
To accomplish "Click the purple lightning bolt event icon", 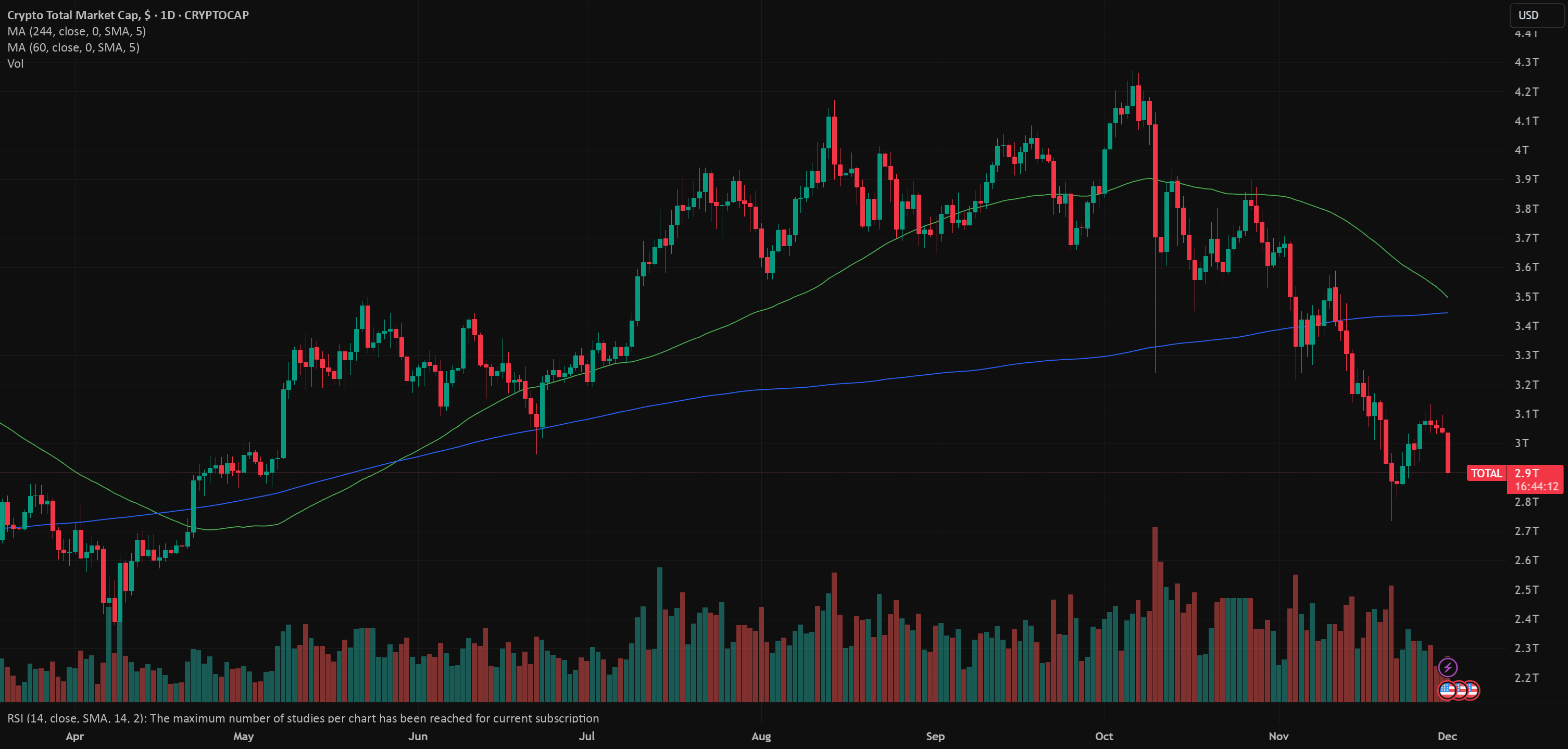I will point(1448,667).
